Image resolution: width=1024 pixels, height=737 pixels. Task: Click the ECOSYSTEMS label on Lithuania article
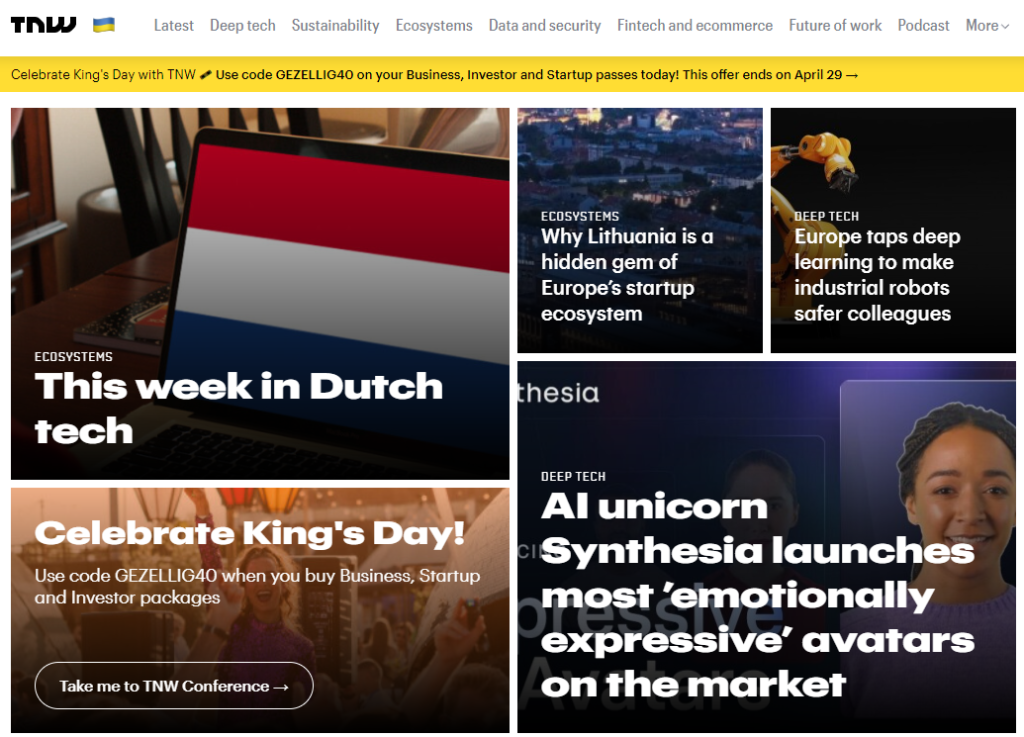(578, 216)
